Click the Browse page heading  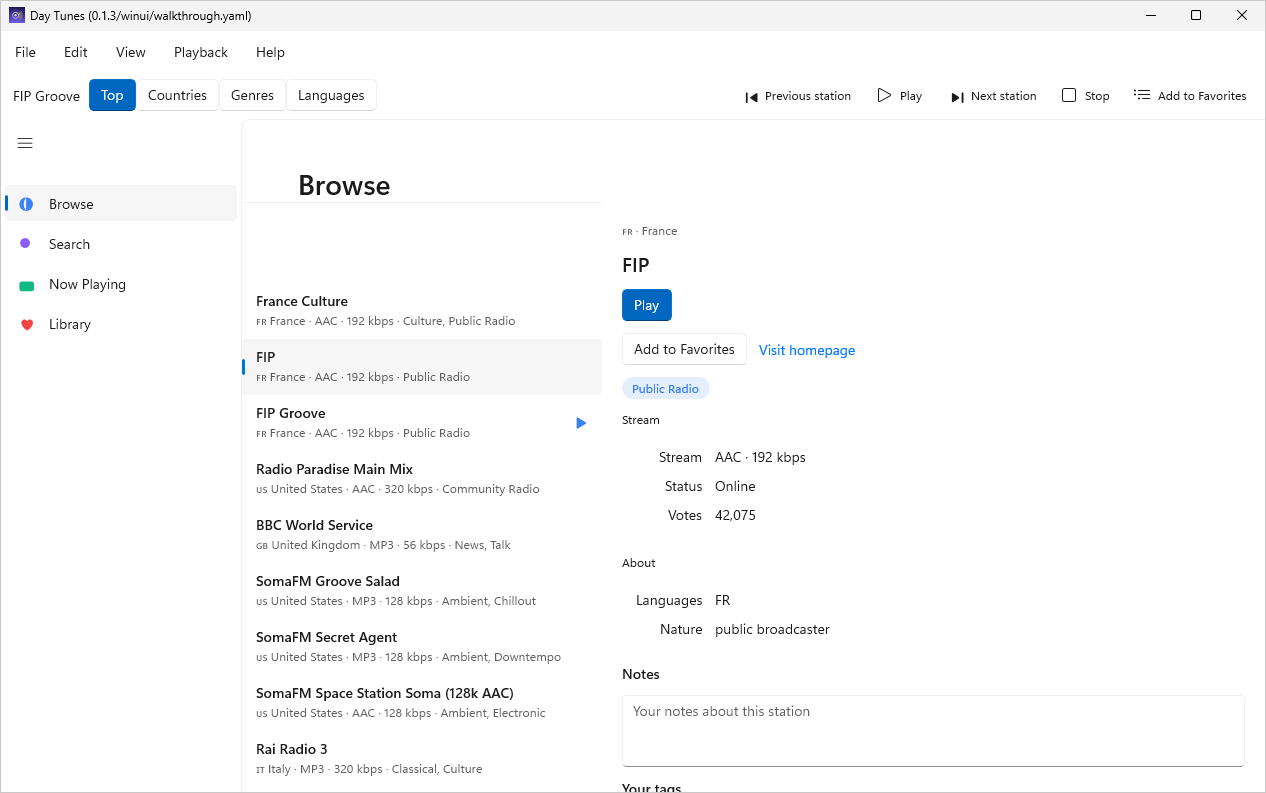344,185
